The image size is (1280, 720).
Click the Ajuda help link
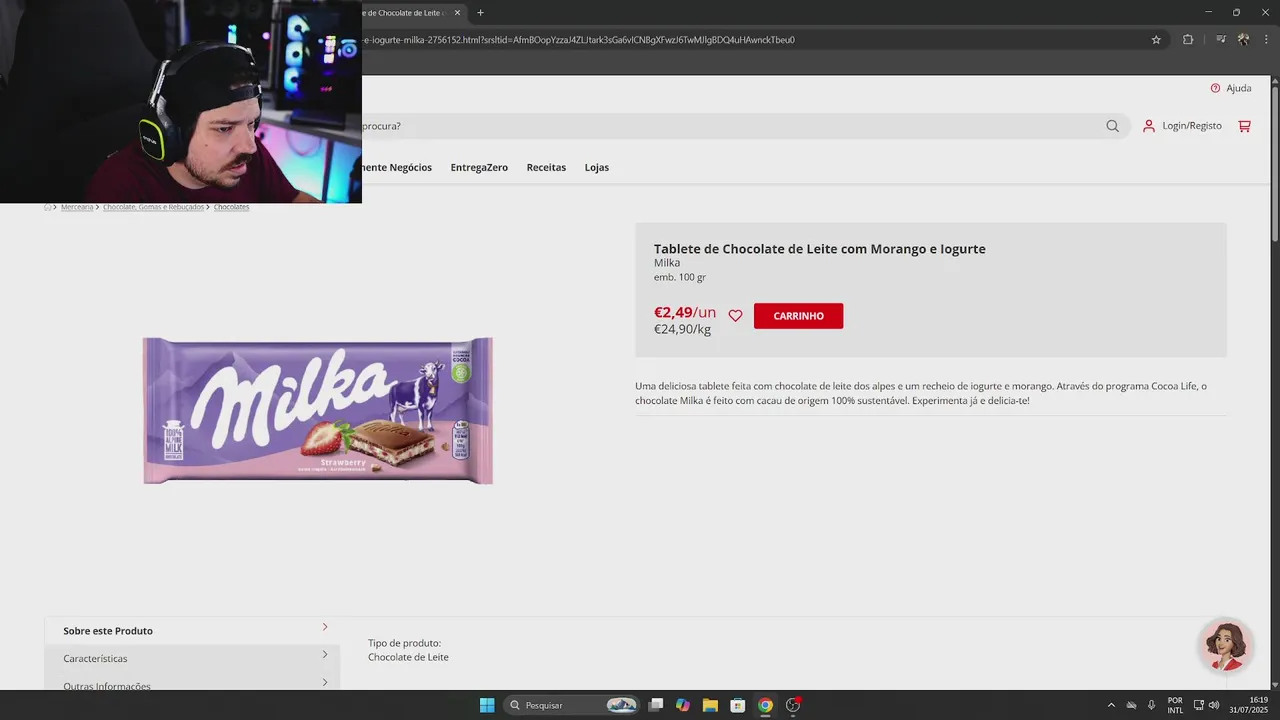[x=1231, y=88]
